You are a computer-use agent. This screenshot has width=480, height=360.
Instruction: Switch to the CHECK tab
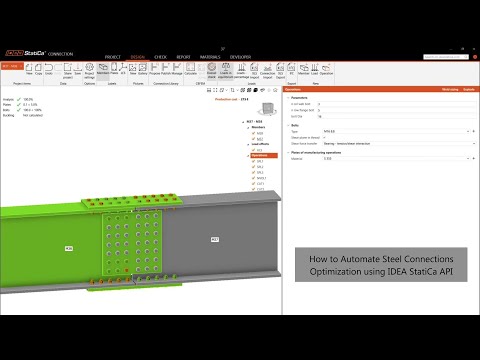[160, 57]
